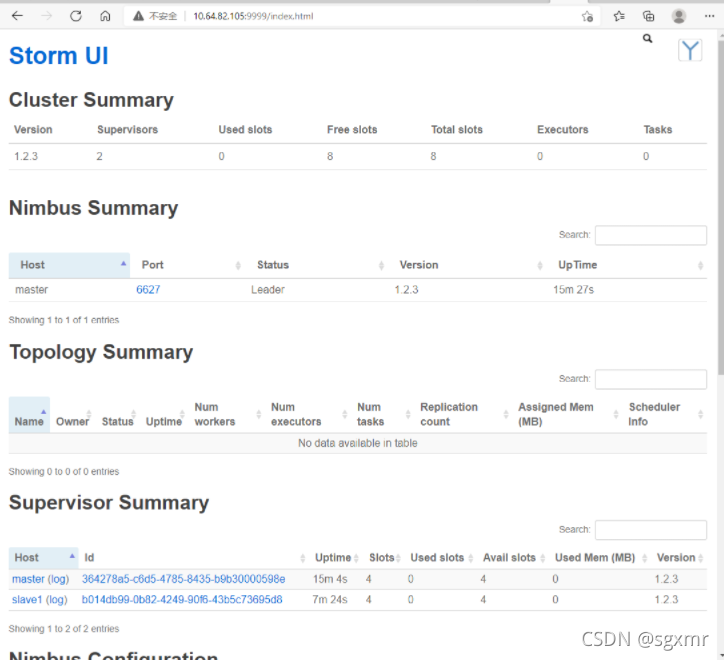Sort topologies by Name column
Image resolution: width=724 pixels, height=660 pixels.
click(x=29, y=414)
